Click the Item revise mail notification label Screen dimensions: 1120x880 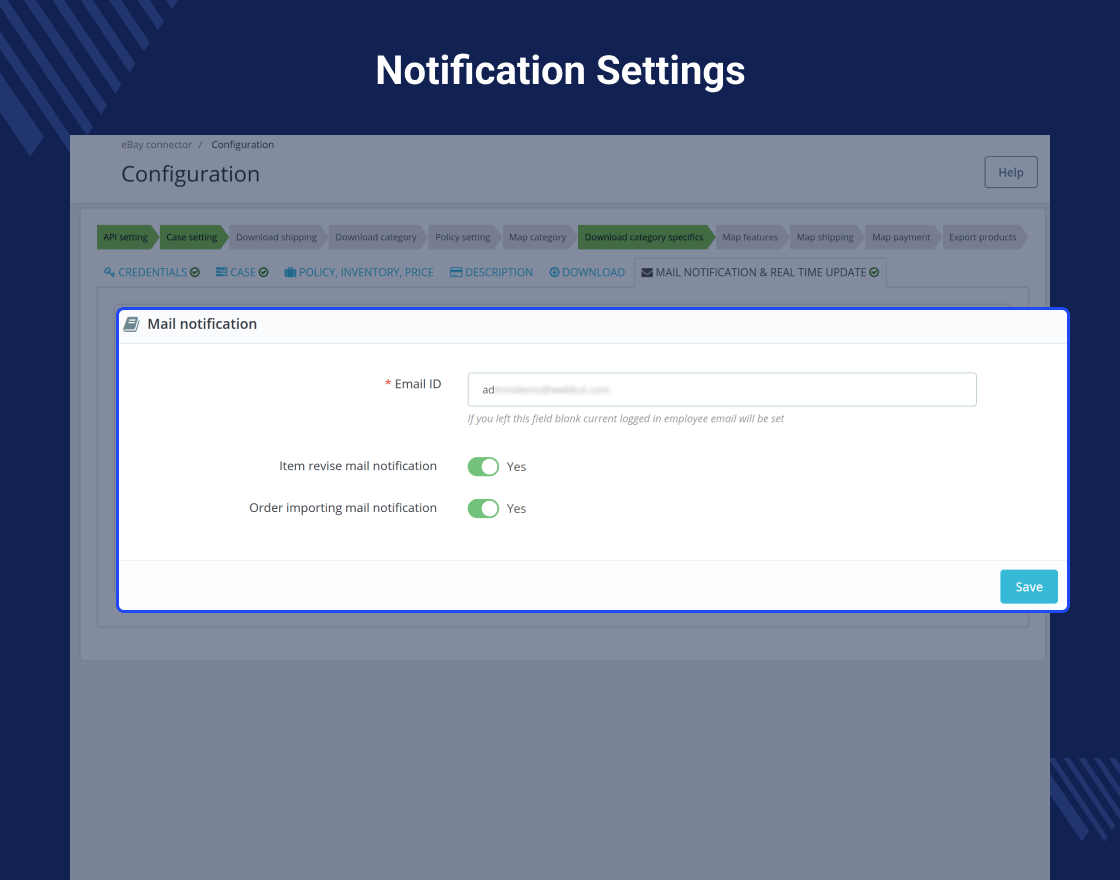[x=358, y=466]
